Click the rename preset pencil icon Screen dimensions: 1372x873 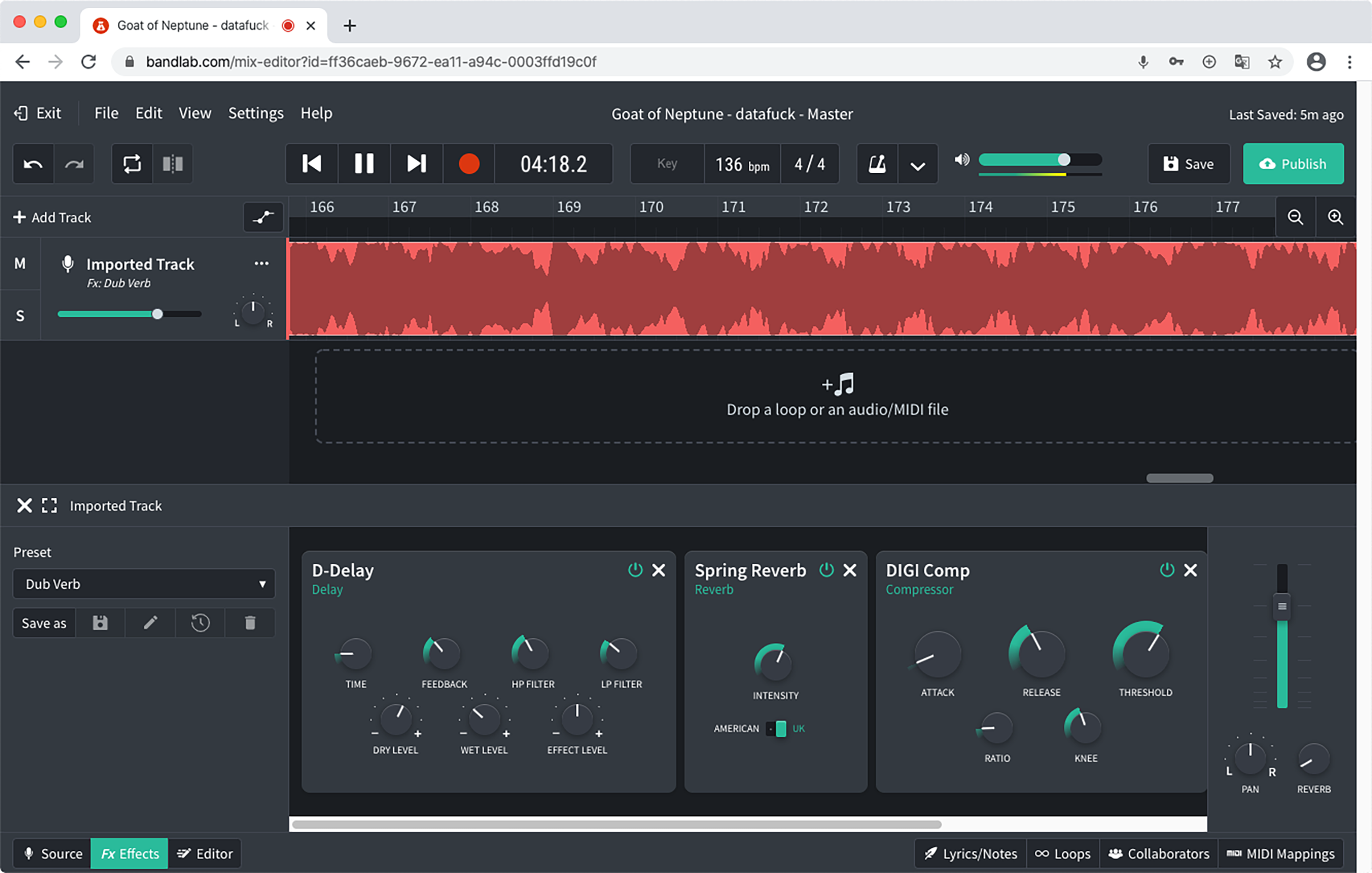[150, 623]
